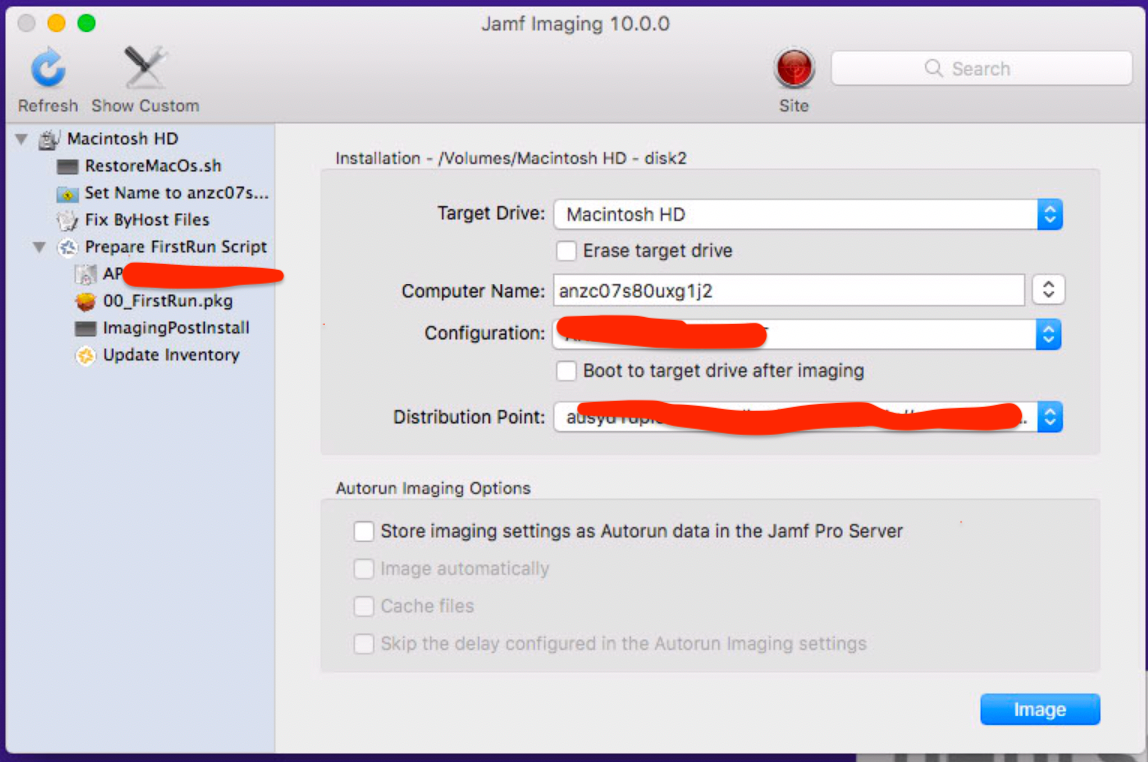Enable Erase target drive checkbox
Screen dimensions: 1148x762
(566, 251)
